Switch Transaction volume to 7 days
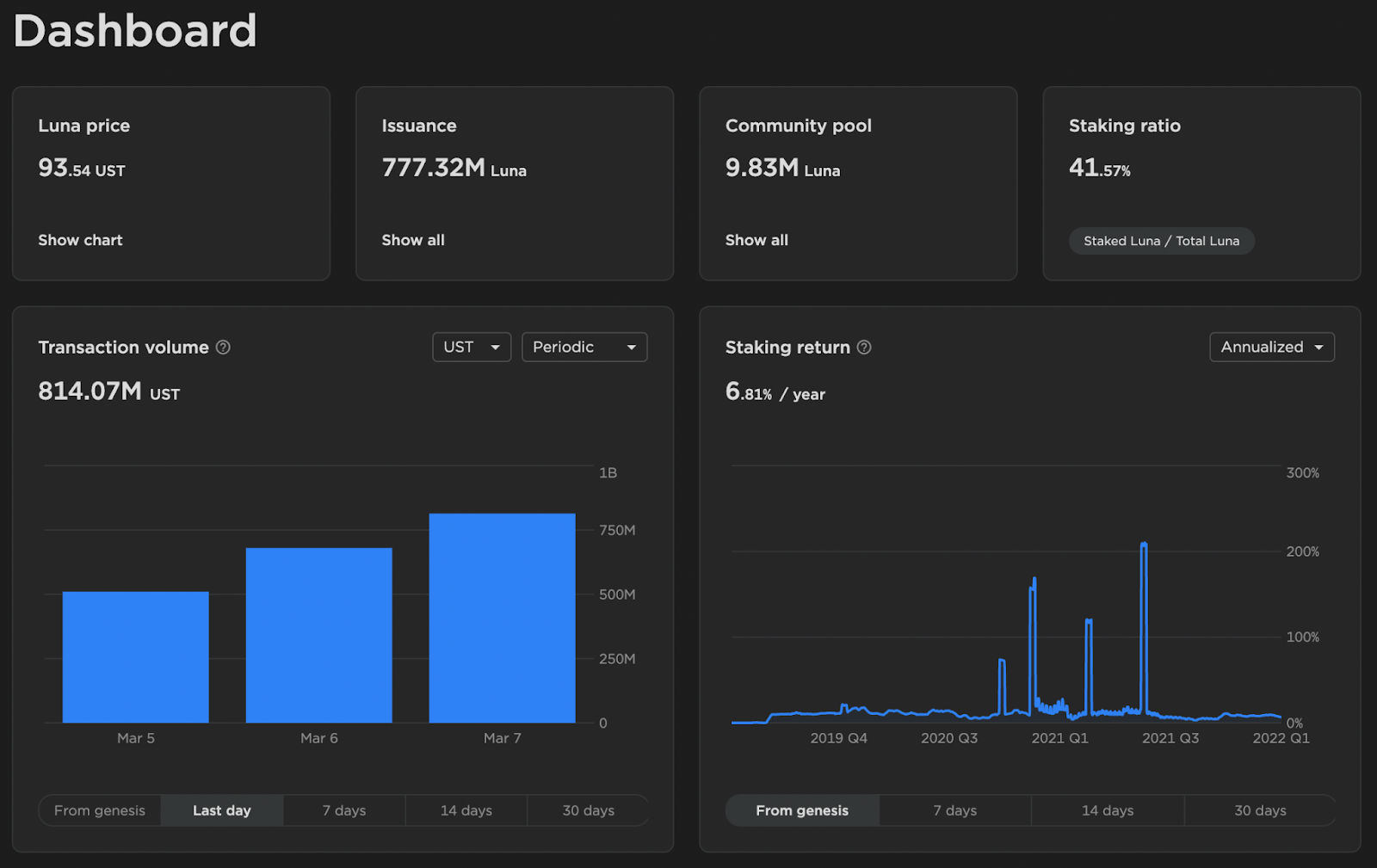Screen dimensions: 1377x868 pos(344,810)
